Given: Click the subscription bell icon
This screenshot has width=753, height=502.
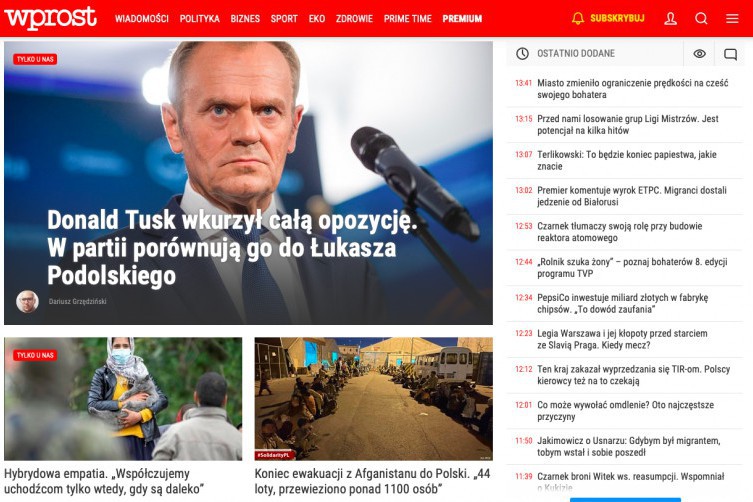Looking at the screenshot, I should pos(578,18).
